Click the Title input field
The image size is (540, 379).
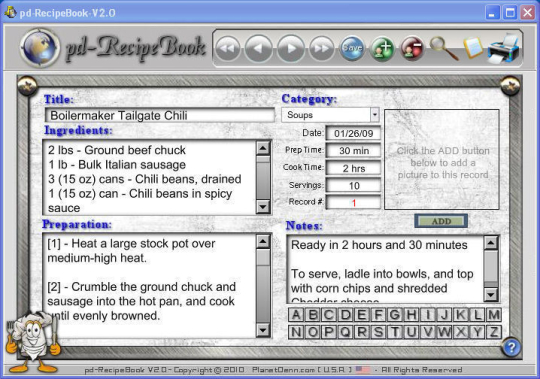[x=160, y=115]
